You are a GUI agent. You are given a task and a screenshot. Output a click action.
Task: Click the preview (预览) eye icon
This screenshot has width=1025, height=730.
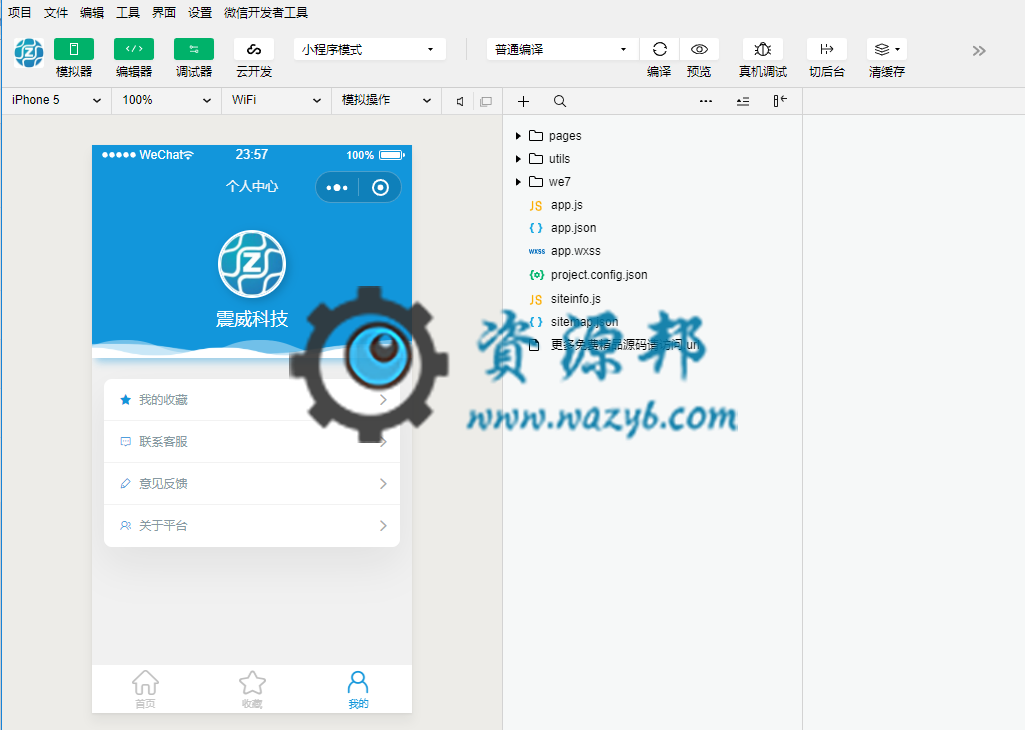point(699,49)
